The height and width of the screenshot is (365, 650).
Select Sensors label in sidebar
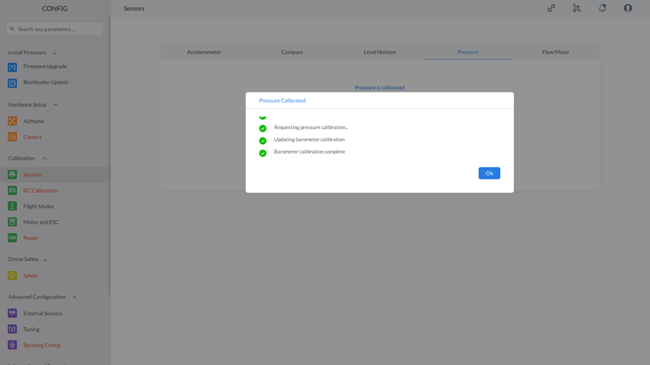coord(32,175)
